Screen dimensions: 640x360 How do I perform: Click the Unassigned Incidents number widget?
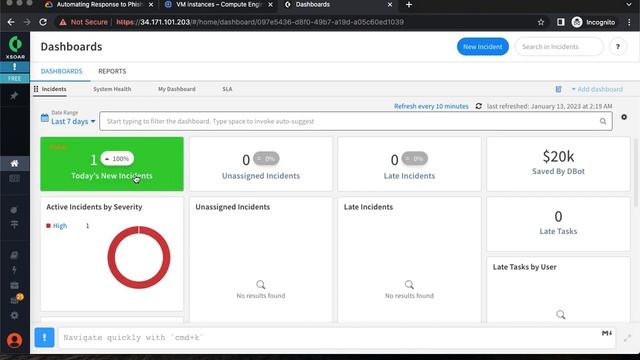[261, 164]
